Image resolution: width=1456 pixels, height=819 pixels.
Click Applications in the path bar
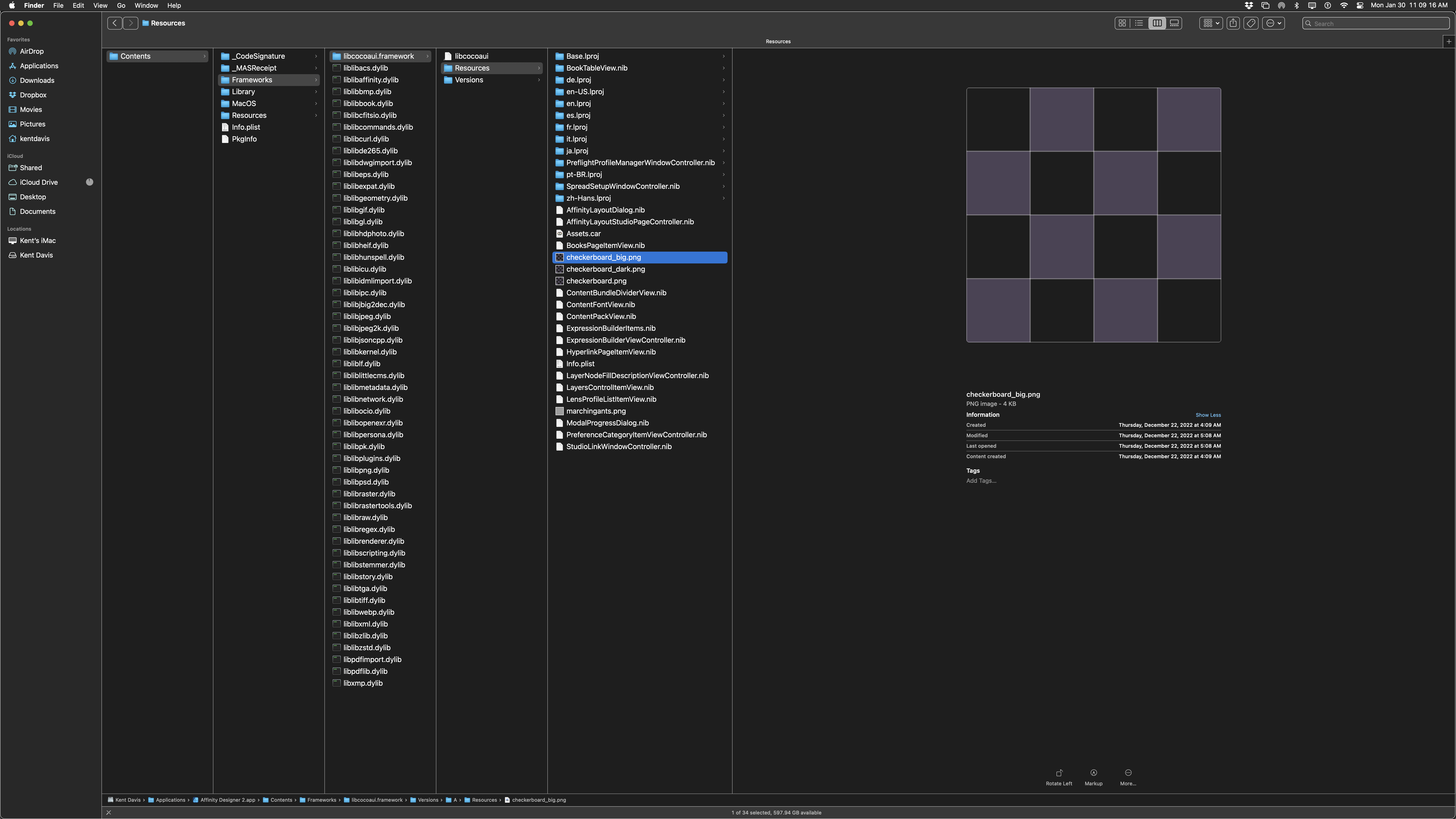(x=167, y=800)
